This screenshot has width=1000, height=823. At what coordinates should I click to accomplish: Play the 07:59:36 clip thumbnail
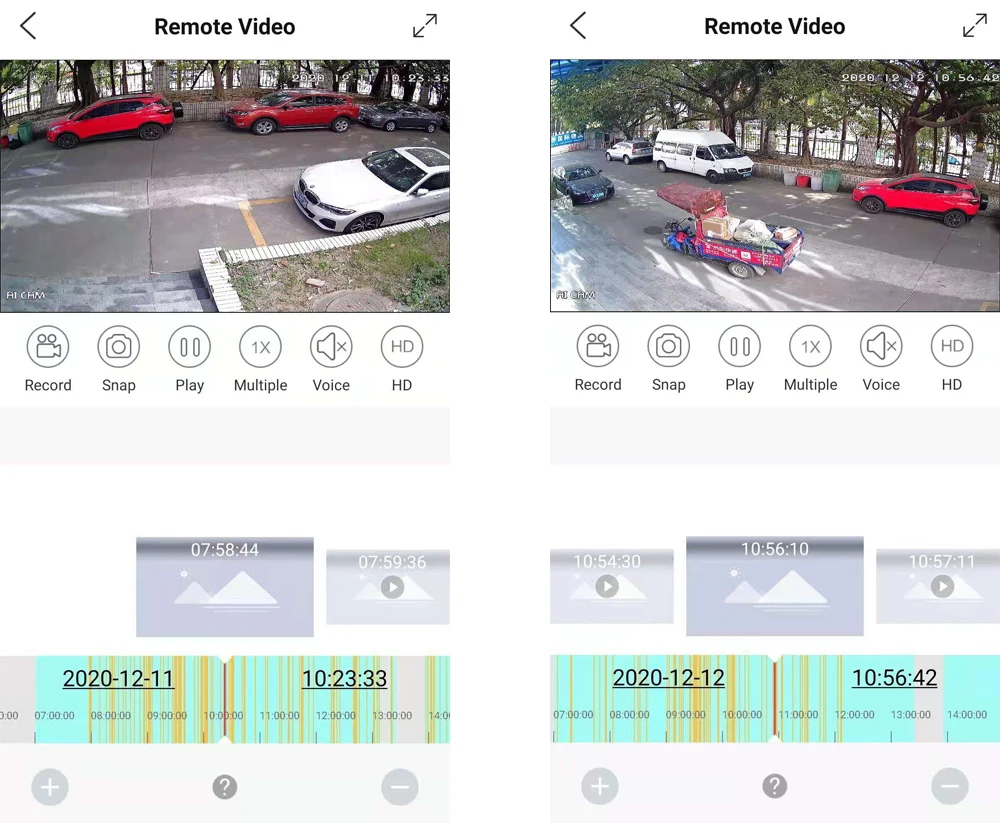coord(388,587)
